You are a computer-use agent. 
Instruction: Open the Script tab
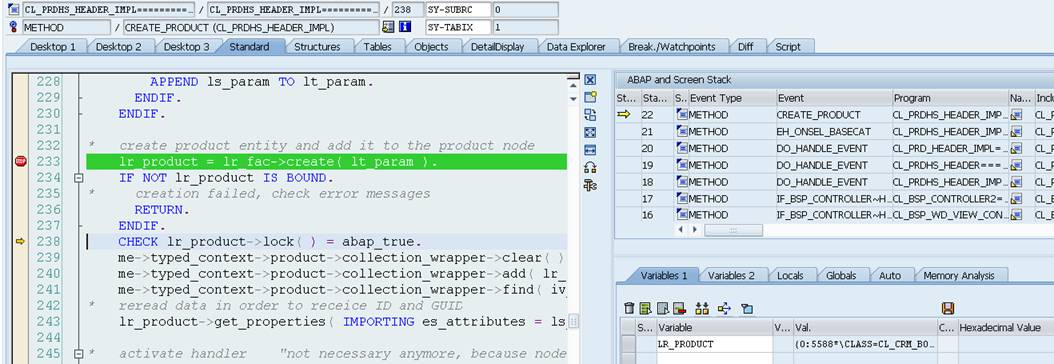[x=788, y=46]
